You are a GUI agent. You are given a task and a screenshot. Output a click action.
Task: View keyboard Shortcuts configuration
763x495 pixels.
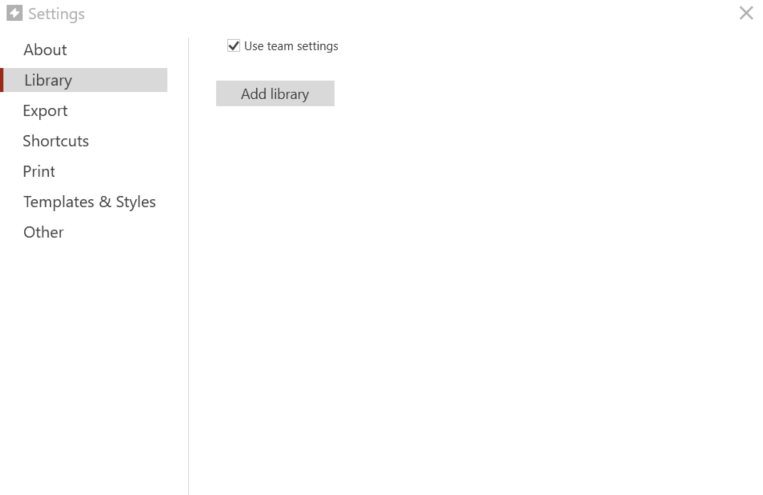pos(56,141)
